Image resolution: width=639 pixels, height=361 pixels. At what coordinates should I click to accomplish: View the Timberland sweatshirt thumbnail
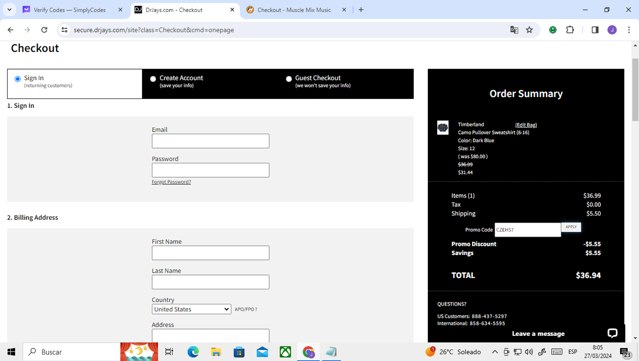[x=443, y=128]
